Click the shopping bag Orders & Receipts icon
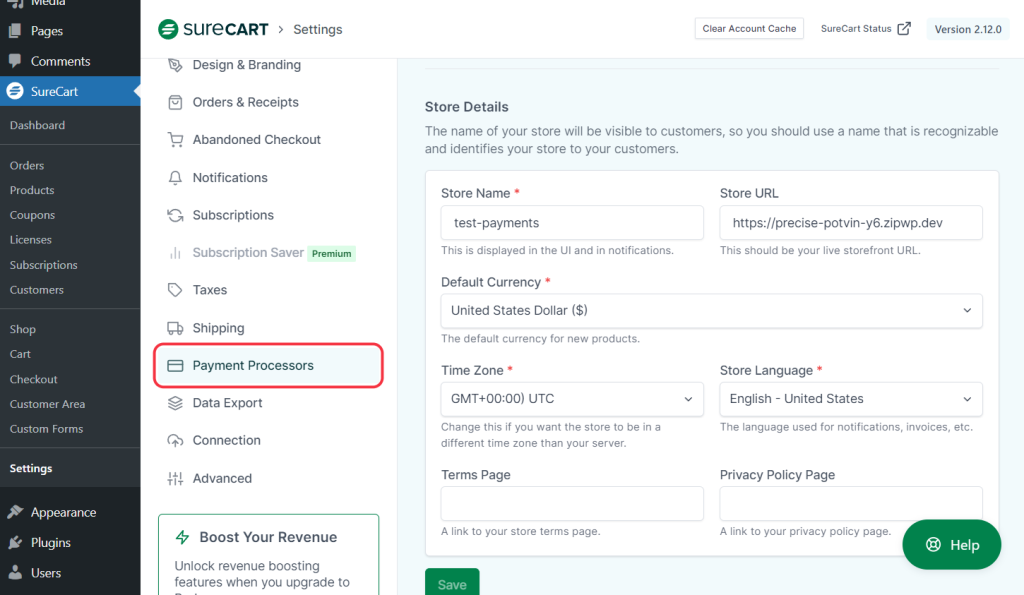 (x=175, y=102)
